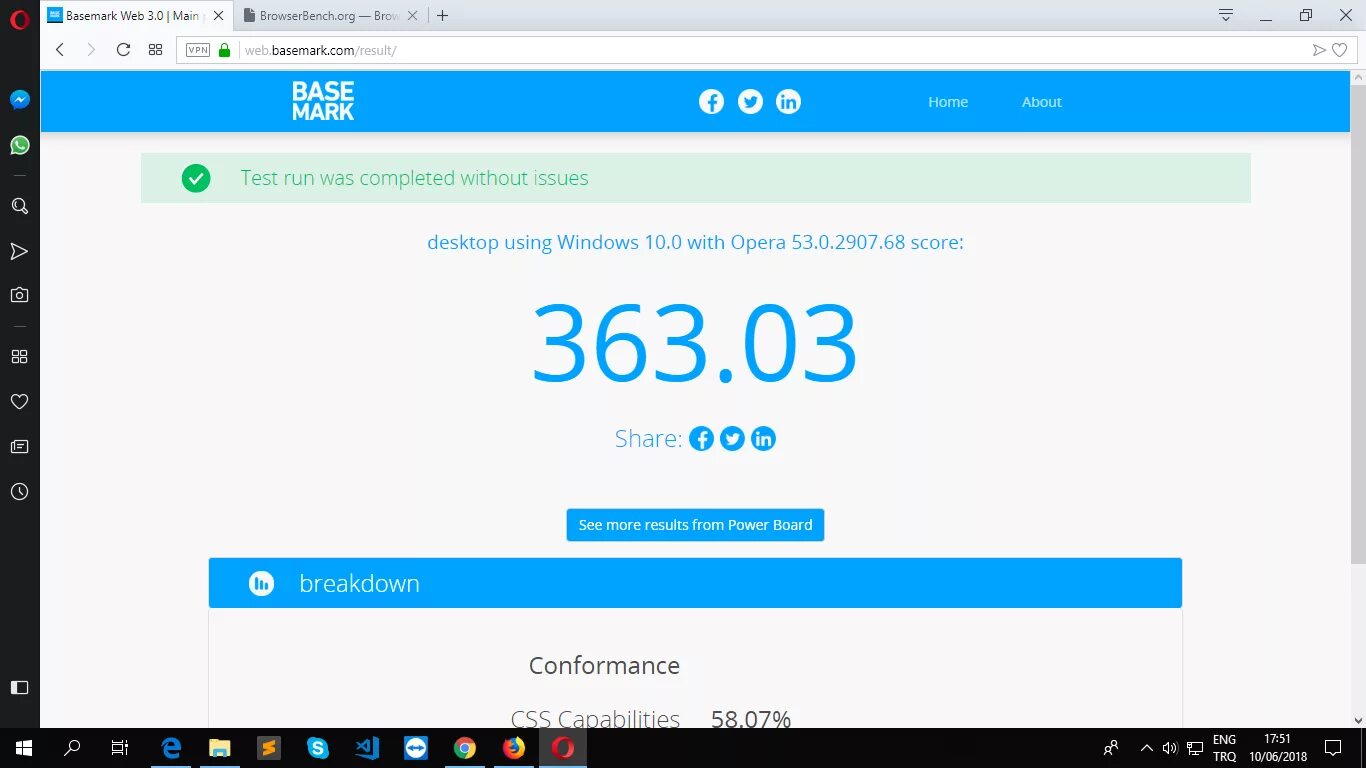The width and height of the screenshot is (1366, 768).
Task: Show hidden system tray icons
Action: tap(1146, 748)
